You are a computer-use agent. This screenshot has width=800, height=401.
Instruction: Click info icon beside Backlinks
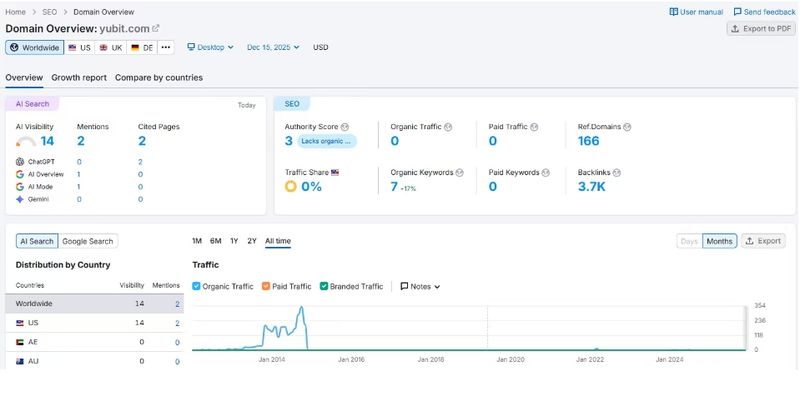[x=616, y=173]
